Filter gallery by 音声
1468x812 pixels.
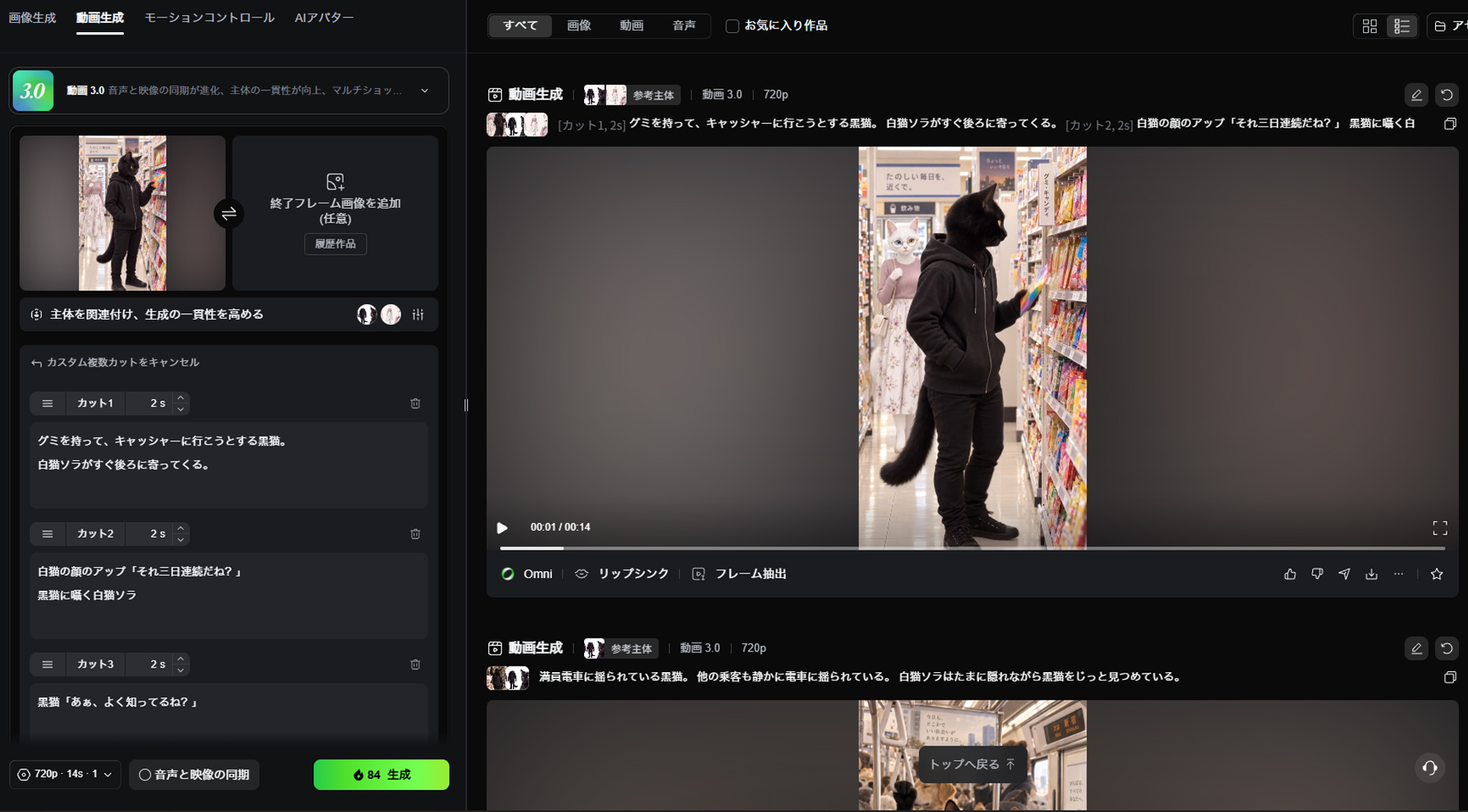coord(684,26)
